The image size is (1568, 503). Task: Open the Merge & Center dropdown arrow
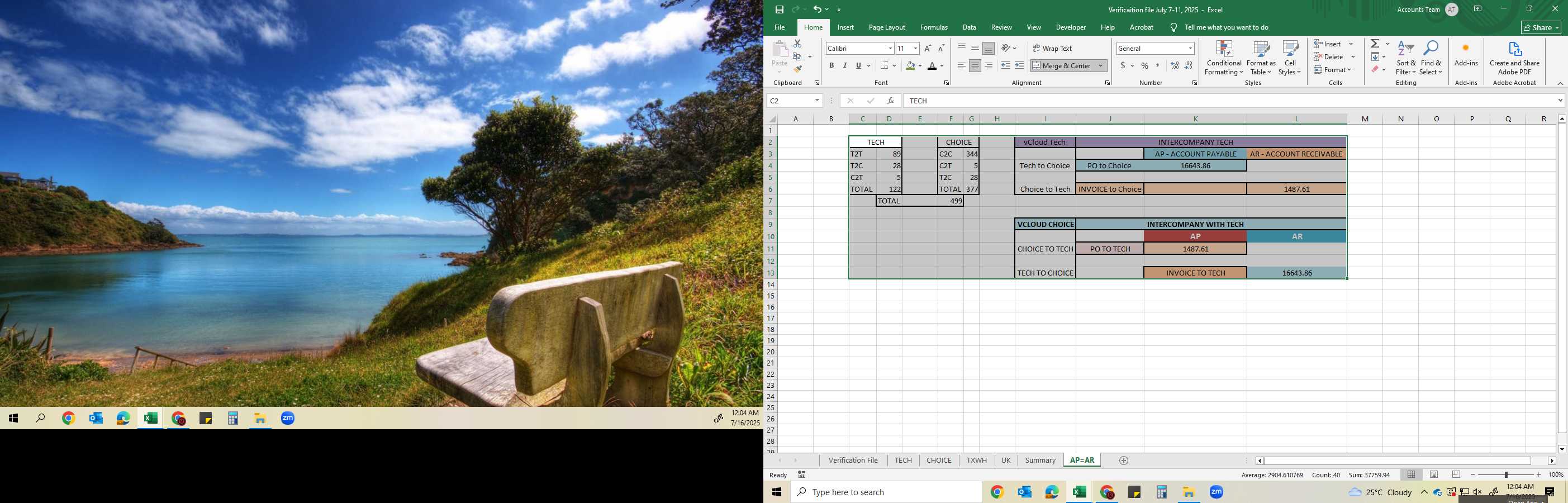[1100, 66]
